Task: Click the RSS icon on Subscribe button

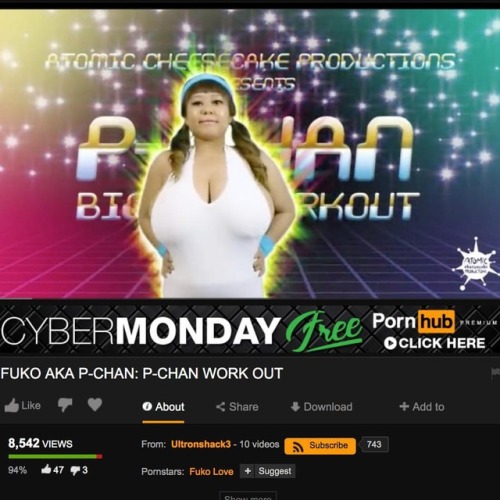Action: [x=298, y=446]
